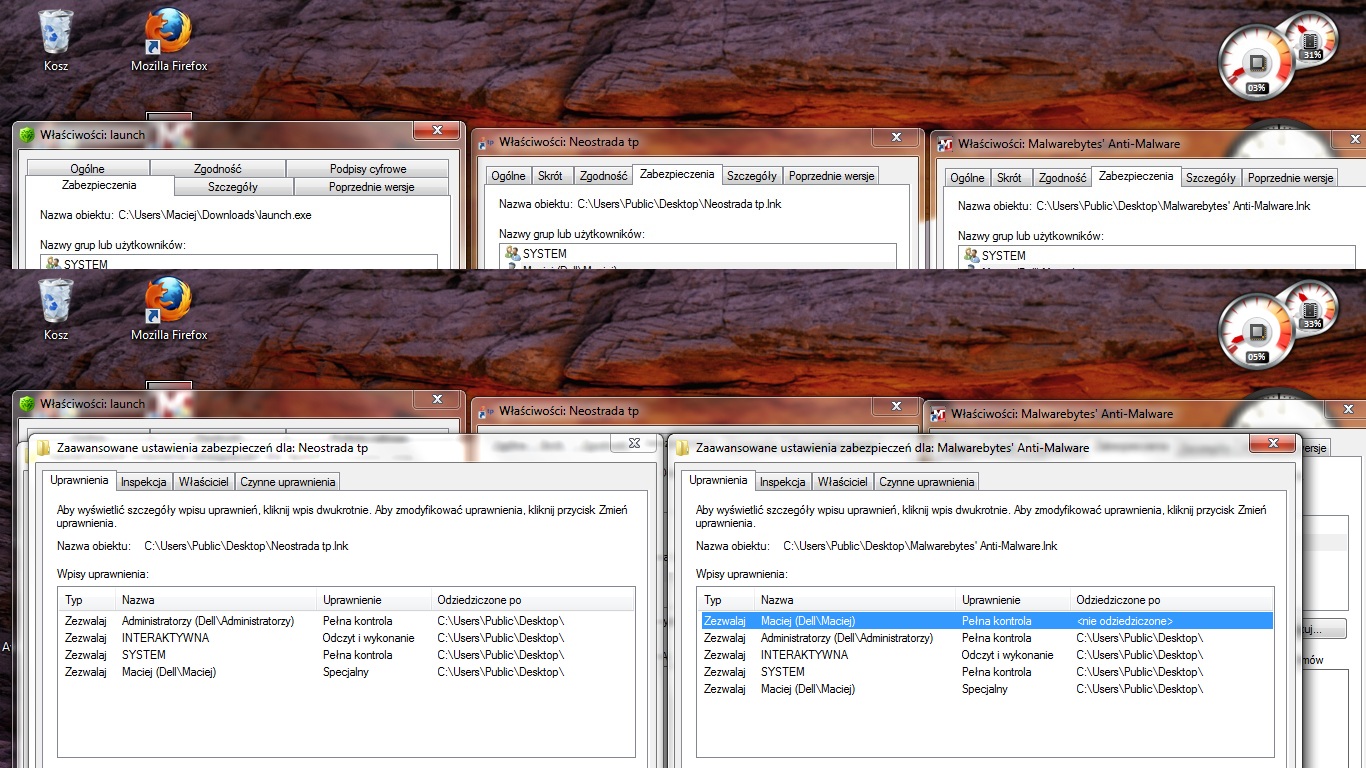This screenshot has width=1366, height=768.
Task: Open the Inspekcja tab in the Neostrada tp advanced dialog
Action: tap(143, 482)
